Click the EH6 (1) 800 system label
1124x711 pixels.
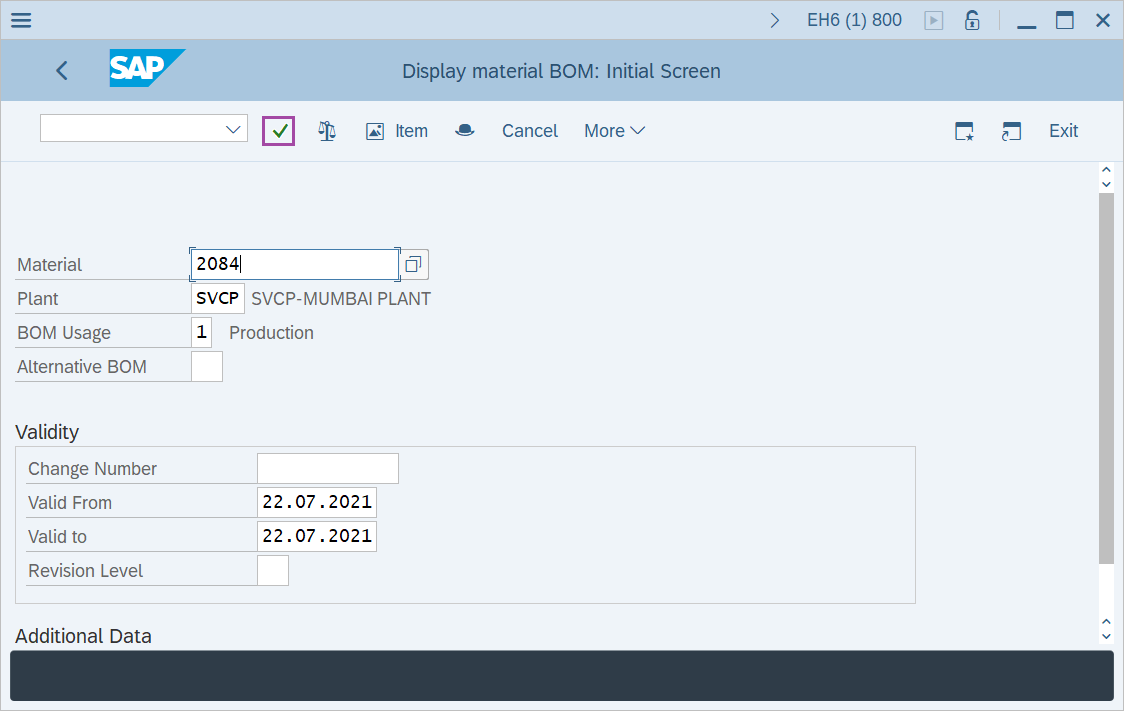point(854,19)
